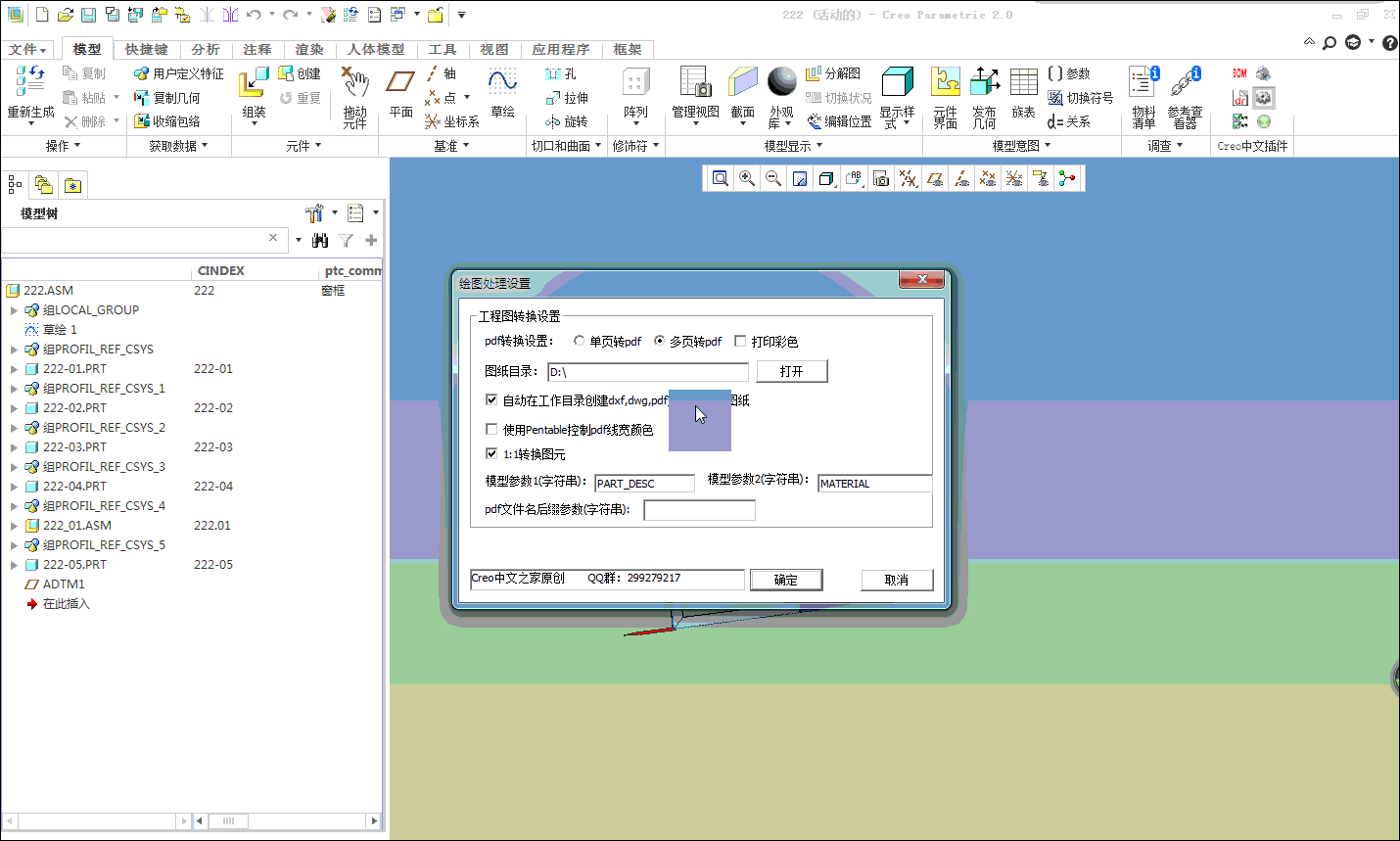Click the Save icon in quick access toolbar

(88, 15)
